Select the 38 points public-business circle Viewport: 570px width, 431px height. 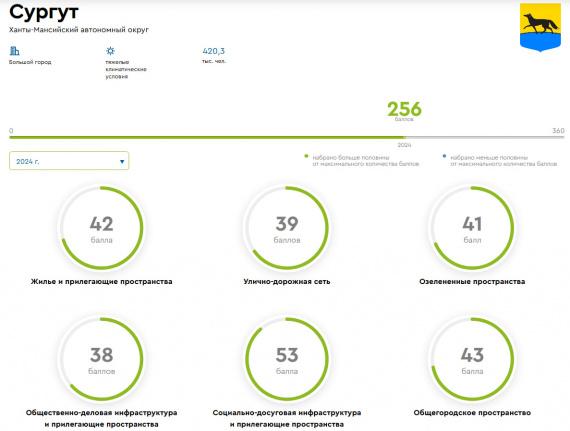[102, 359]
